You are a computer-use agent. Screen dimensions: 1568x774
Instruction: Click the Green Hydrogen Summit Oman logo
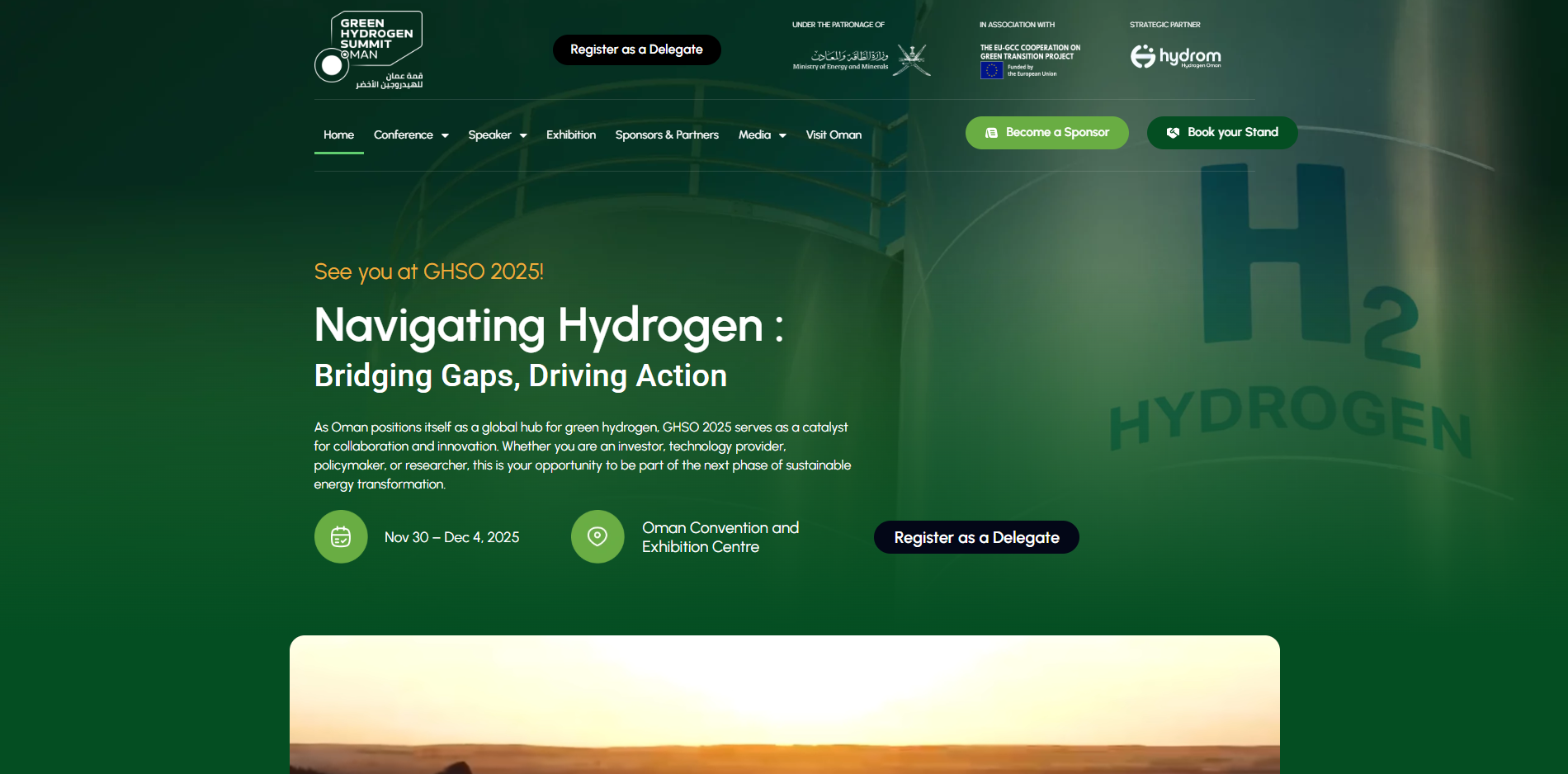pos(369,50)
